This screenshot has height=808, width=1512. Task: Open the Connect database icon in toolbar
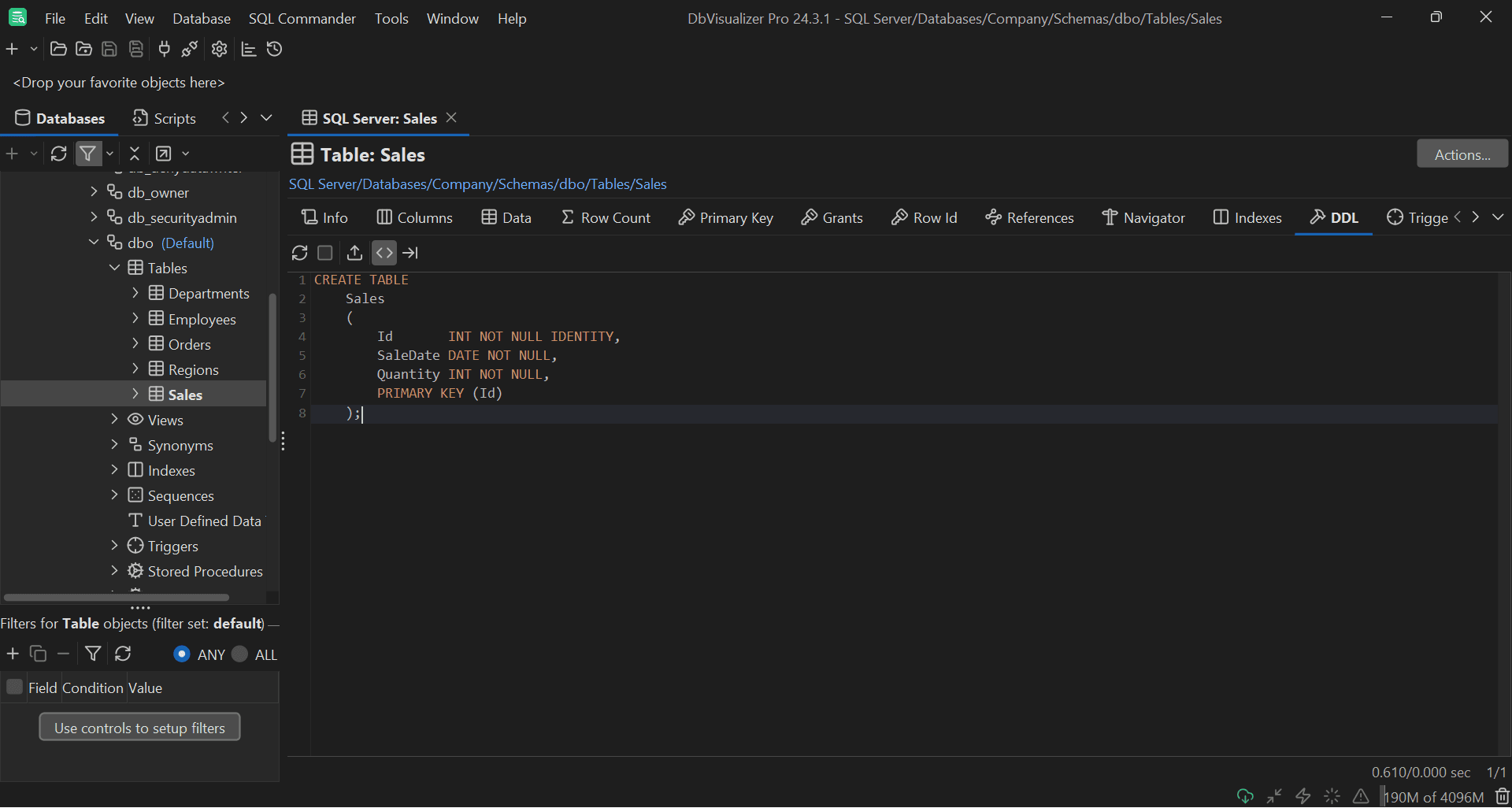point(163,49)
